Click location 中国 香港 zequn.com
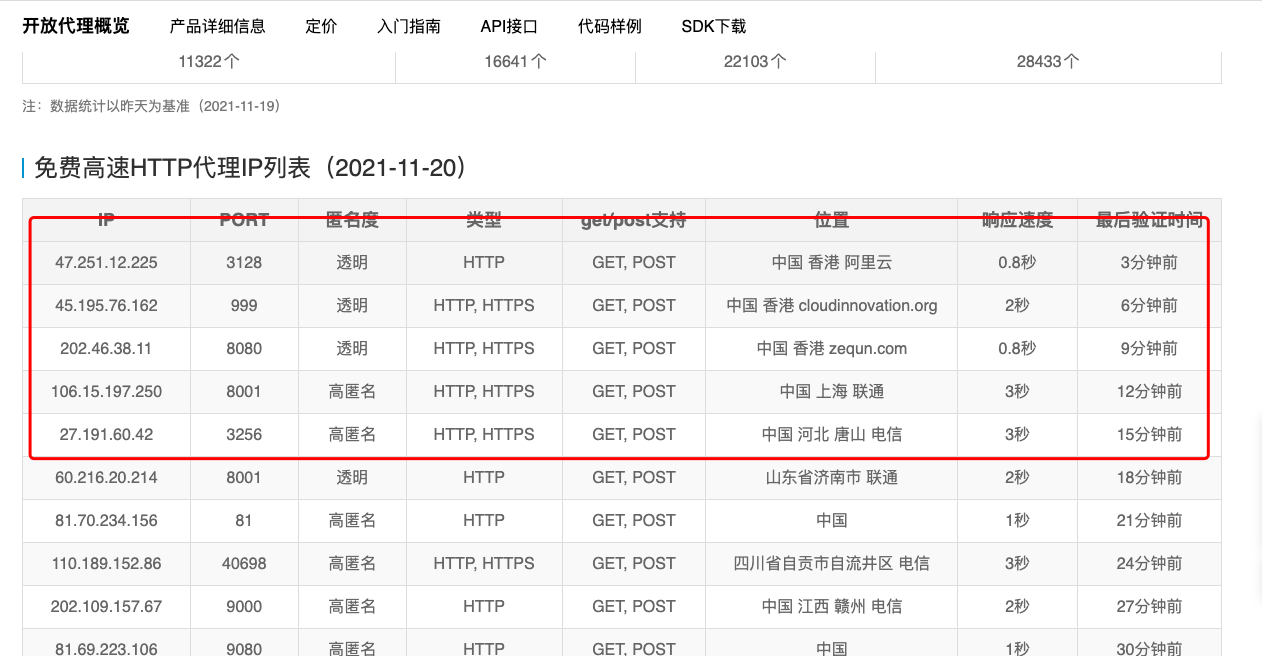This screenshot has width=1262, height=656. [832, 349]
